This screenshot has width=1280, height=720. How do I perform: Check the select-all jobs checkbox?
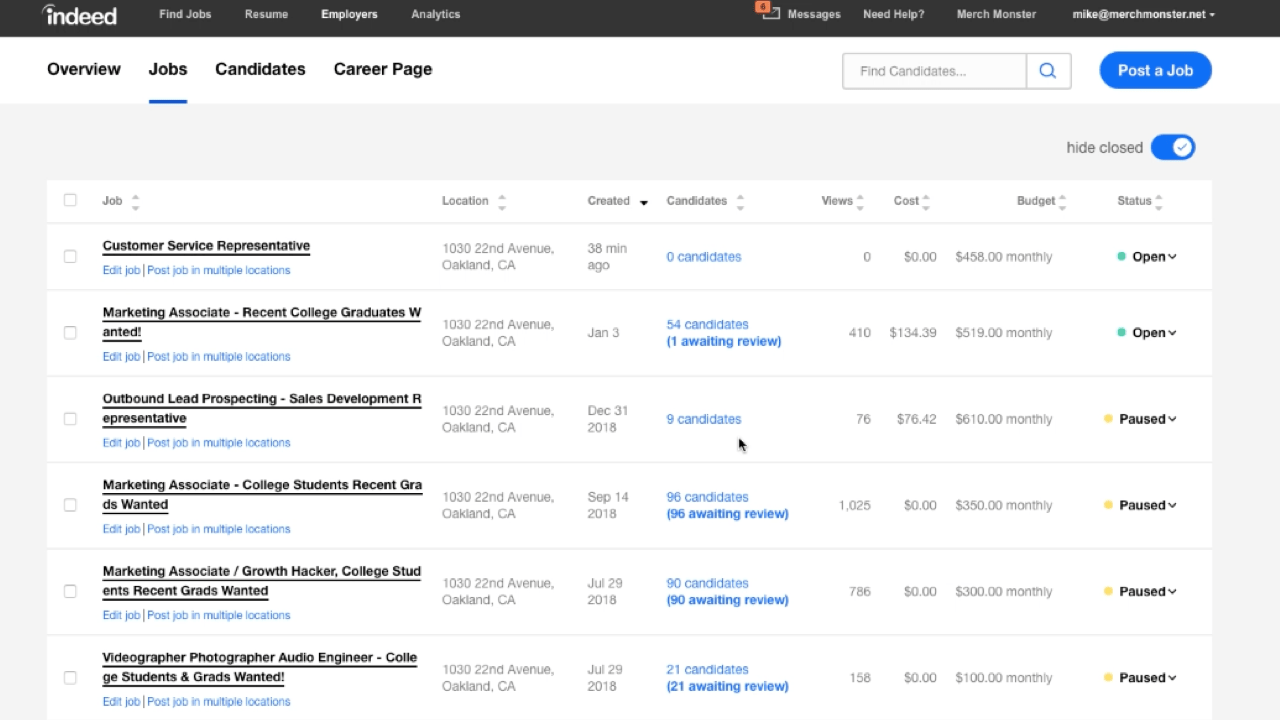point(70,200)
